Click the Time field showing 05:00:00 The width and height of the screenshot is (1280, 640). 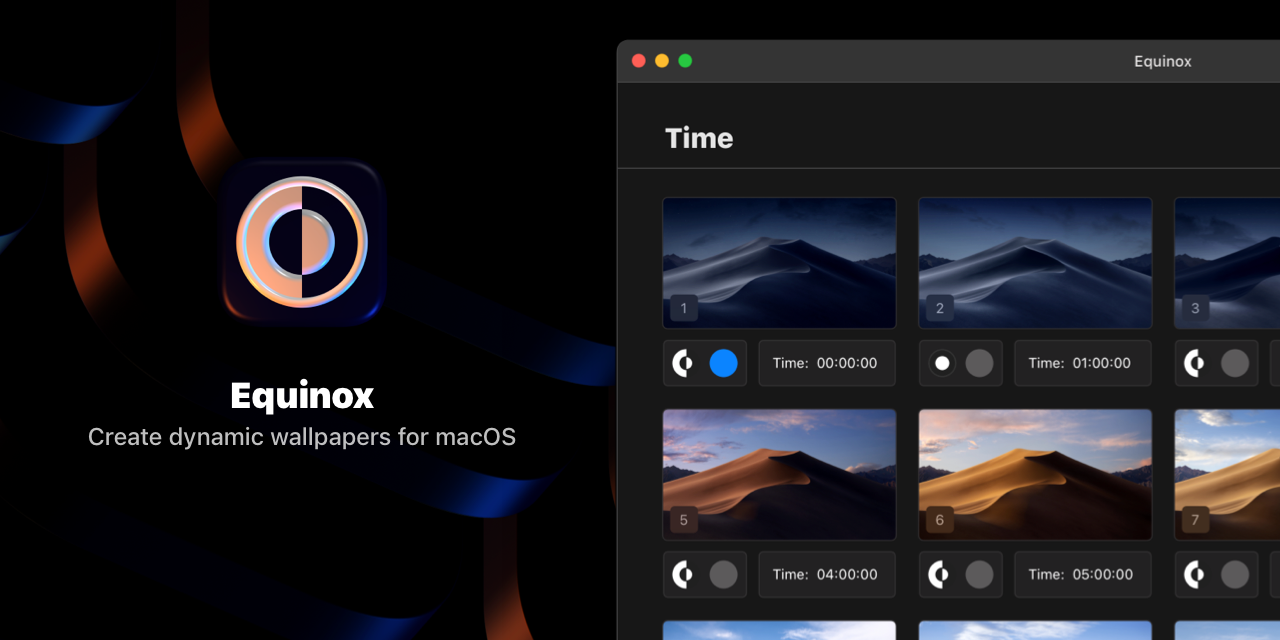1083,574
